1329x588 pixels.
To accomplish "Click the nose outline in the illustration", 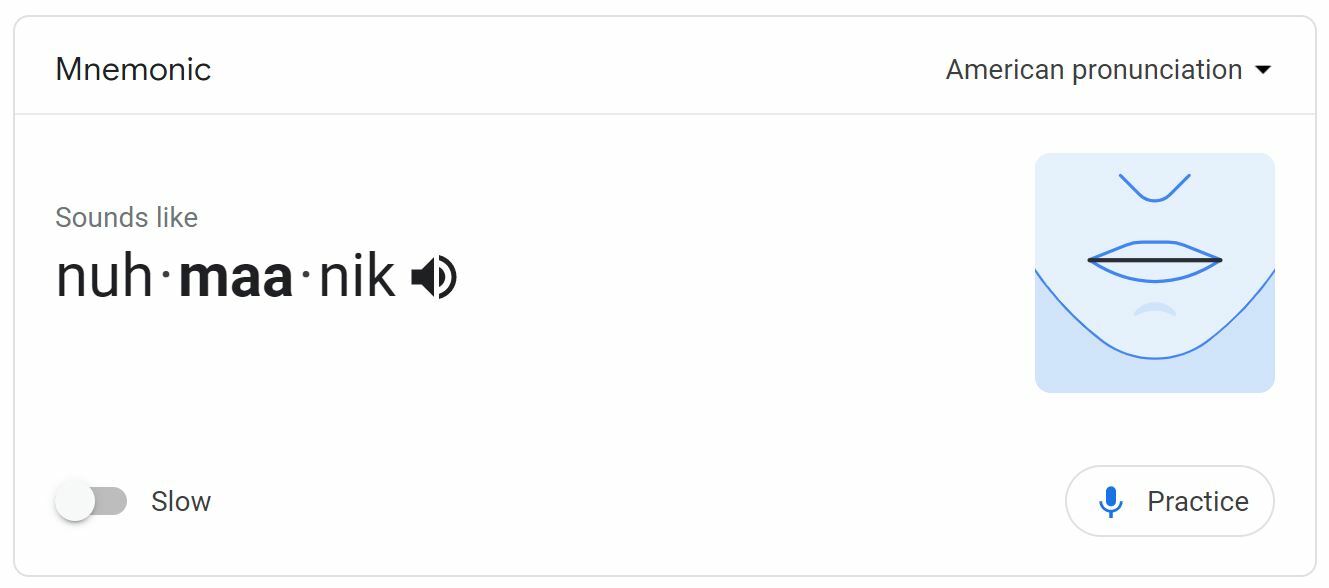I will pyautogui.click(x=1154, y=189).
